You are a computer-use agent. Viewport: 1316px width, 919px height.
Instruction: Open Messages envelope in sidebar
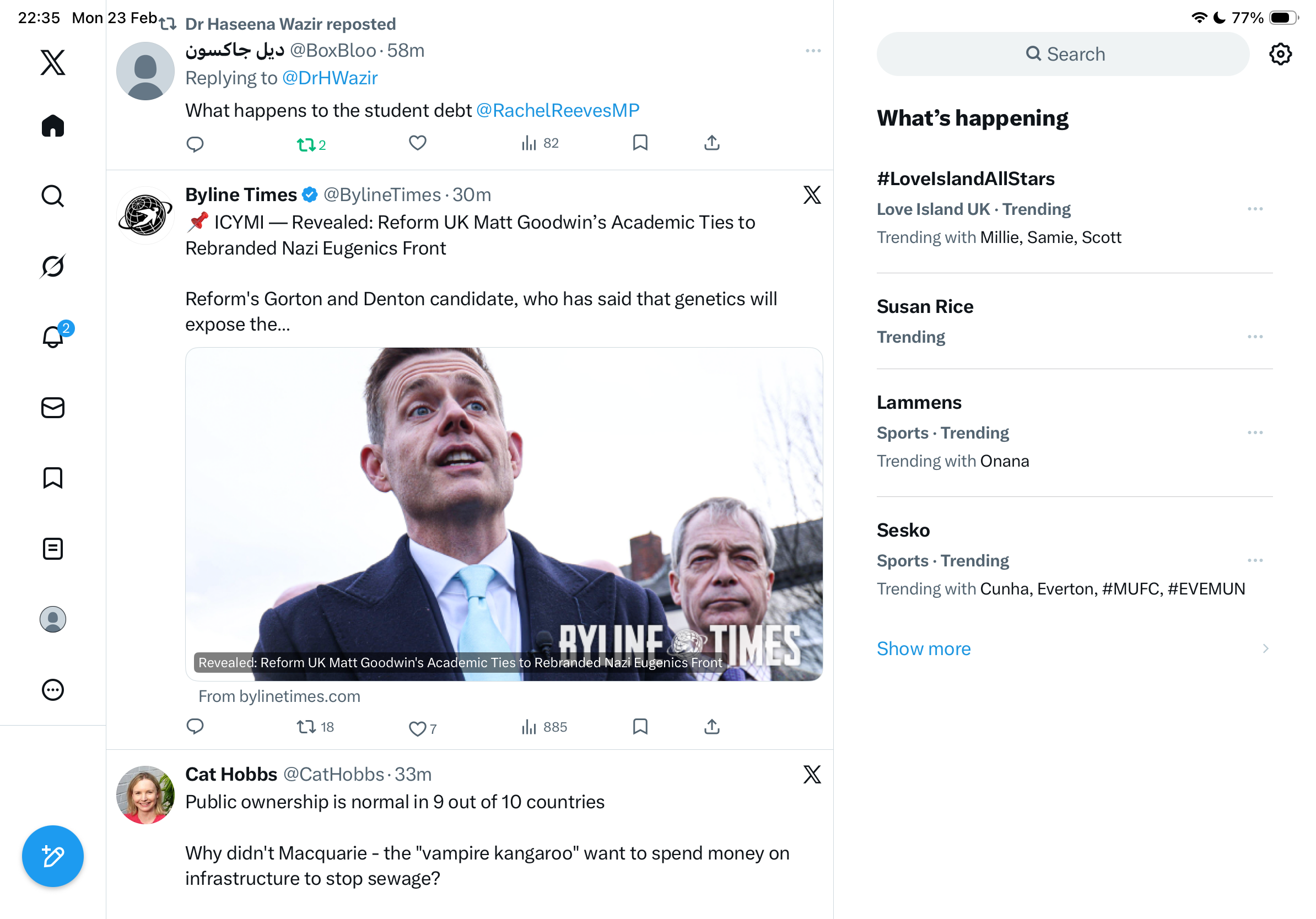coord(53,408)
